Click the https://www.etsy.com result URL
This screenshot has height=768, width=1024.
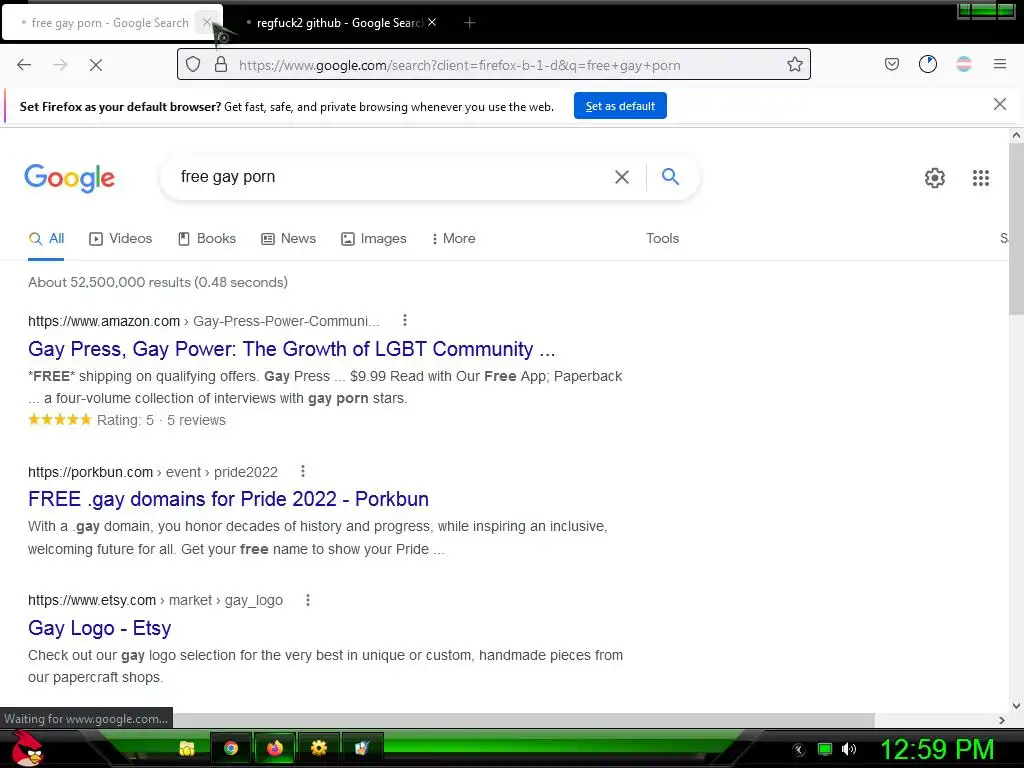pyautogui.click(x=92, y=600)
